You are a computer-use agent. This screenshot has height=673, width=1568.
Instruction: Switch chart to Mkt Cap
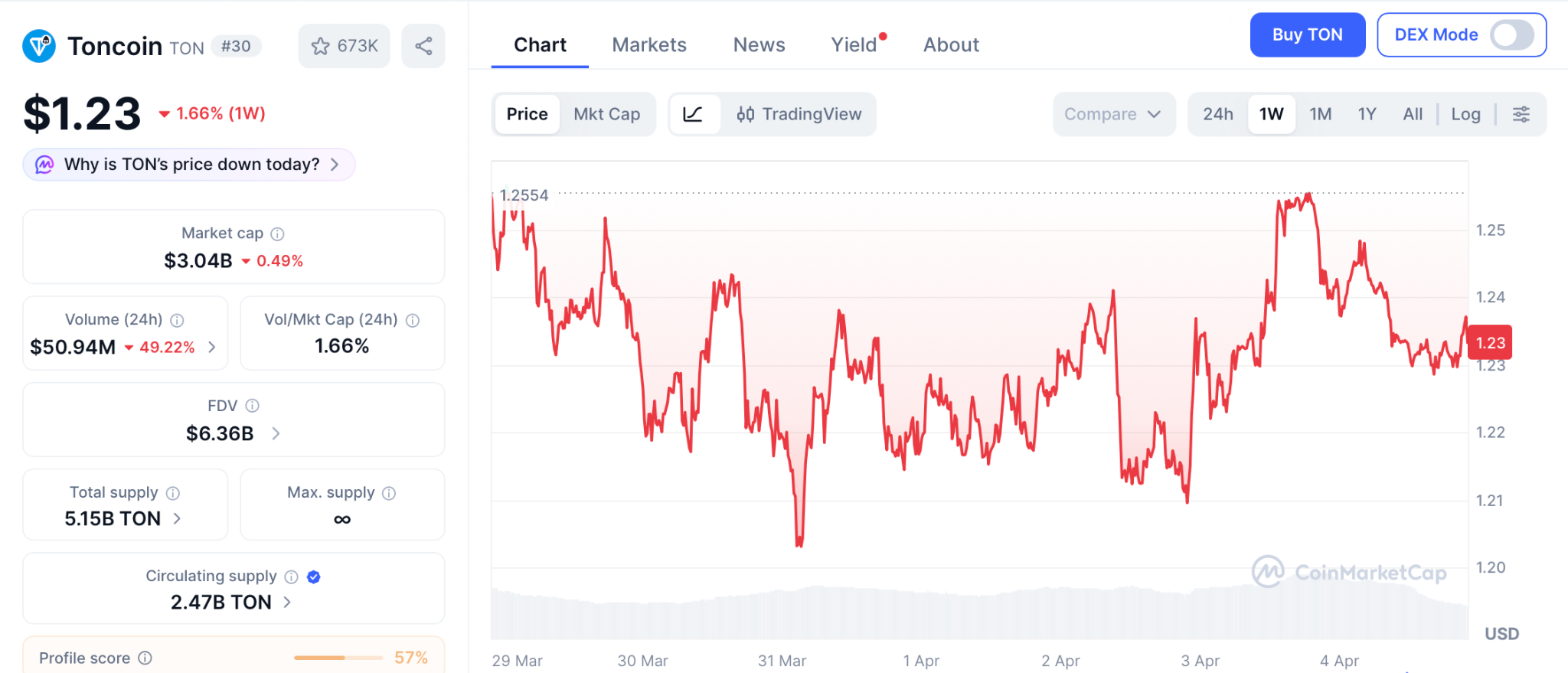tap(606, 114)
